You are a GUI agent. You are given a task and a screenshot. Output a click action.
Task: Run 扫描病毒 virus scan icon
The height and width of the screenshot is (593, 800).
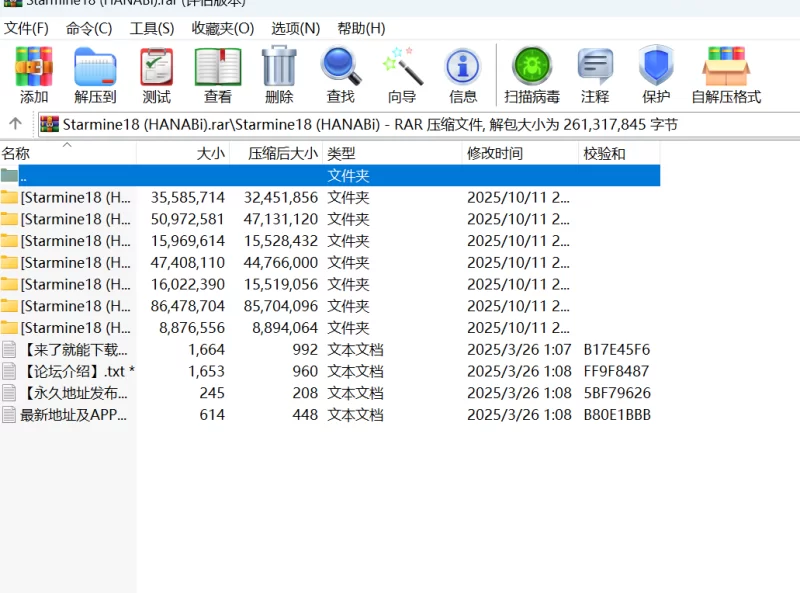[x=532, y=67]
